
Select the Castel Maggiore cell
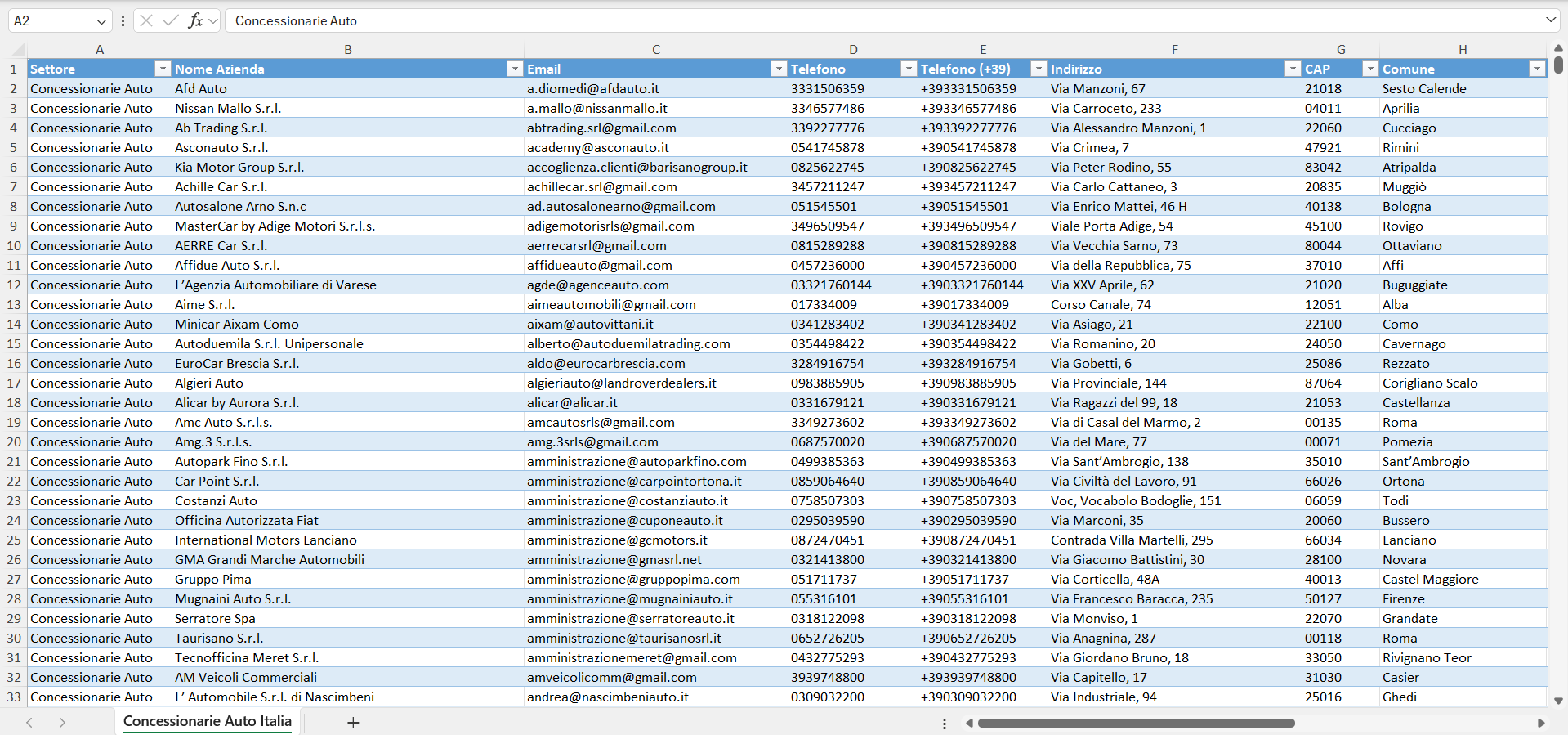1463,579
